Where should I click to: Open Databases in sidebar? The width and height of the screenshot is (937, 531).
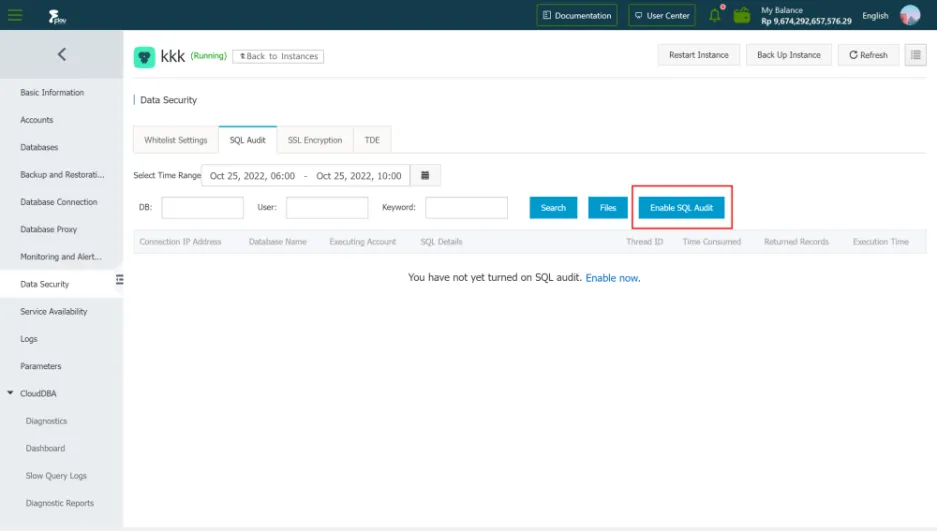[39, 148]
